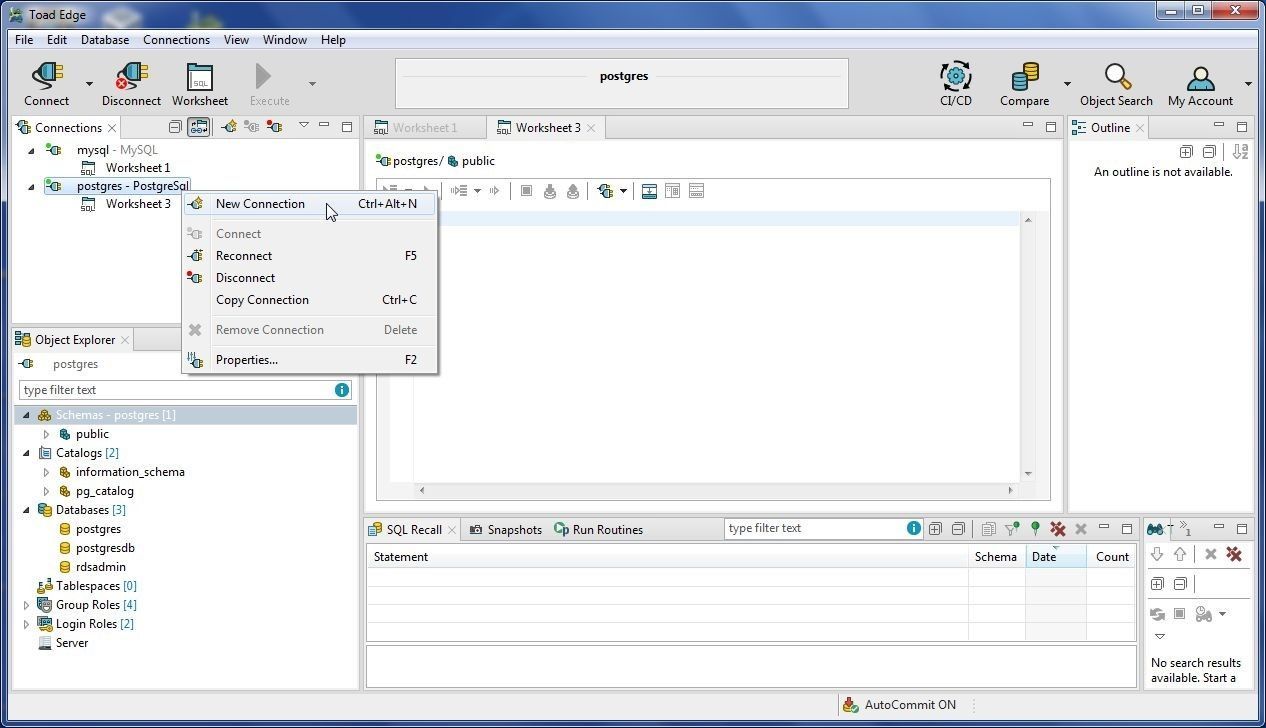Collapse the Databases node
Screen dimensions: 1266x728
[x=27, y=510]
